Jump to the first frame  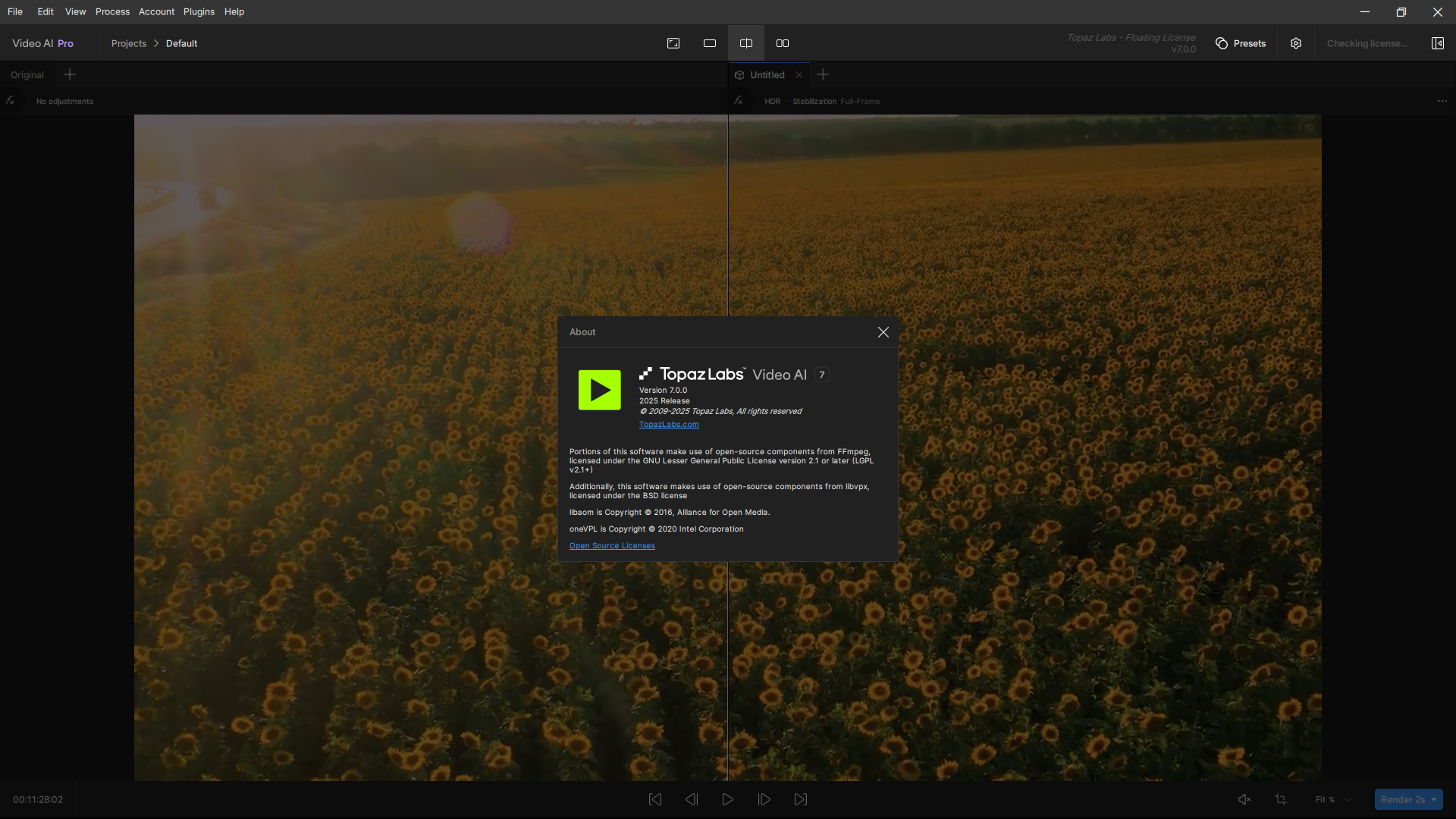[655, 799]
